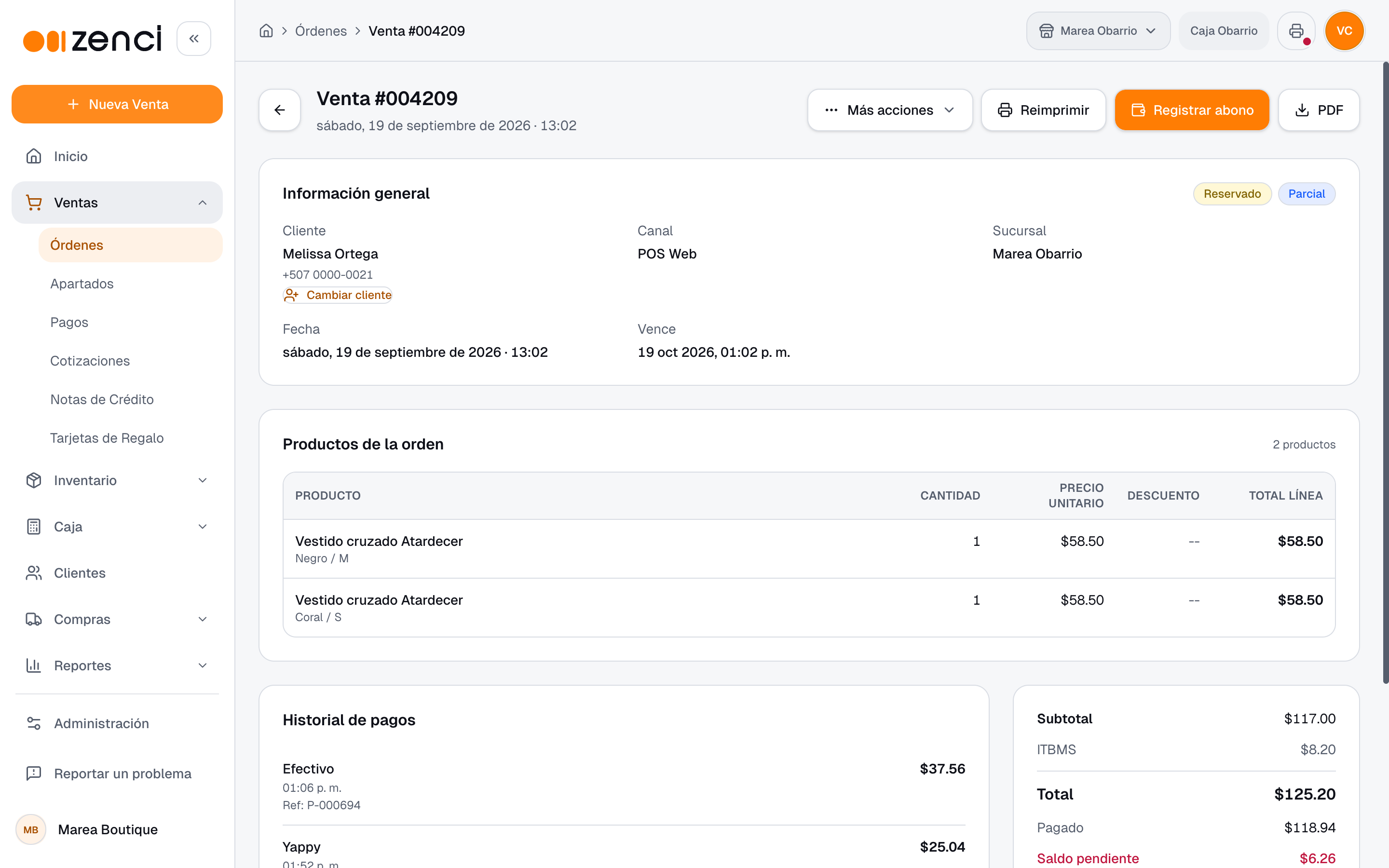Click the Inventario box icon
This screenshot has width=1389, height=868.
(34, 480)
